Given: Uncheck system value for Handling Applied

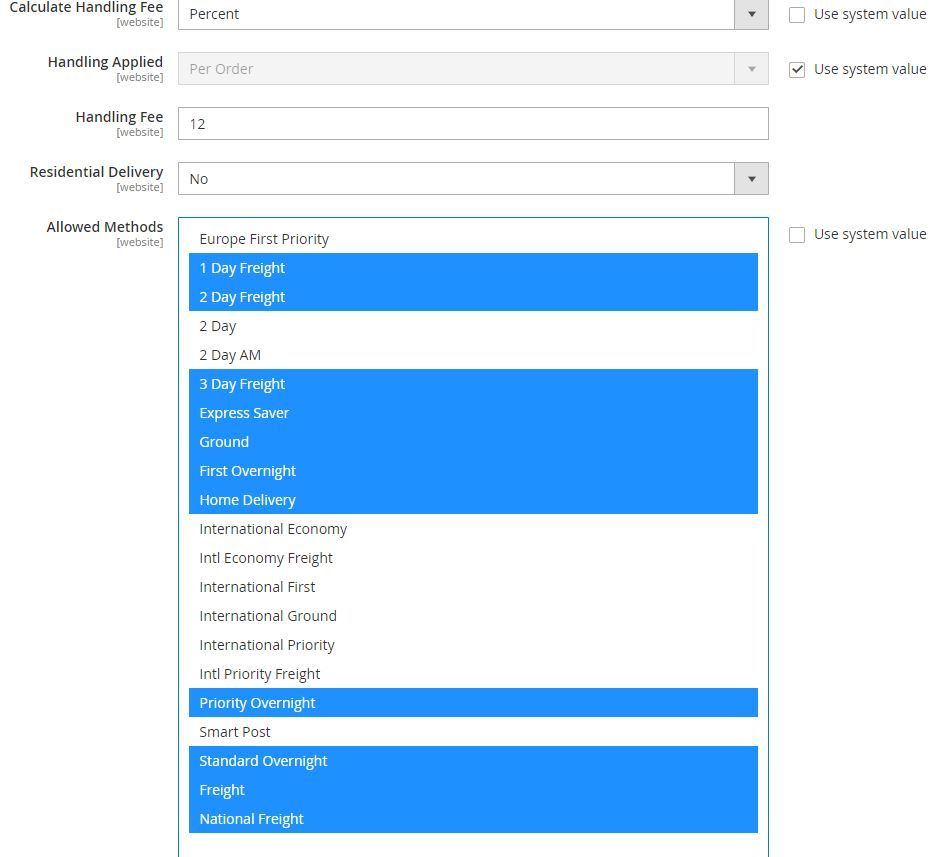Looking at the screenshot, I should coord(797,70).
